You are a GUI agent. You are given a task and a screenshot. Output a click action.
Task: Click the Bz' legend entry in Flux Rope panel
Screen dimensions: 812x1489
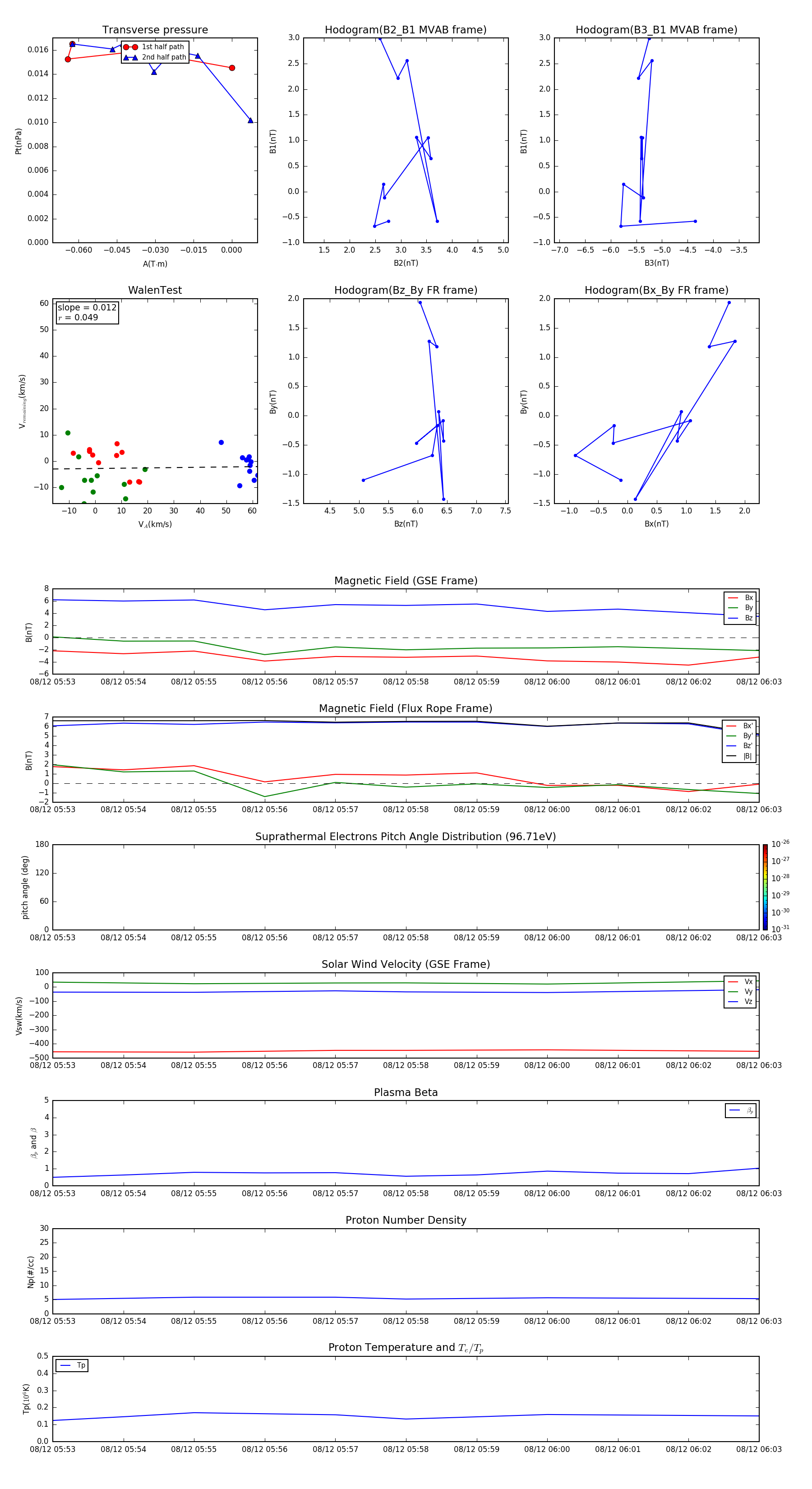740,746
